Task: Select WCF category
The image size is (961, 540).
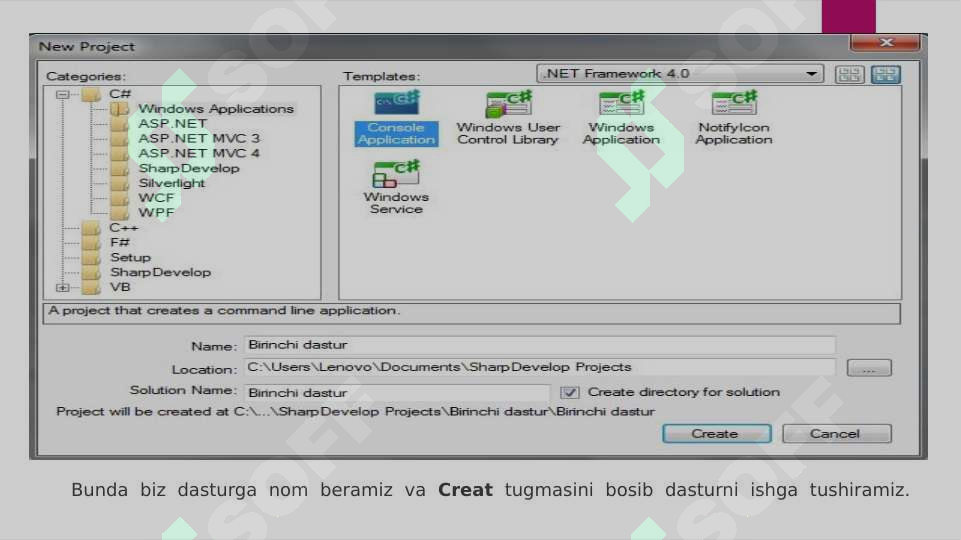Action: 156,198
